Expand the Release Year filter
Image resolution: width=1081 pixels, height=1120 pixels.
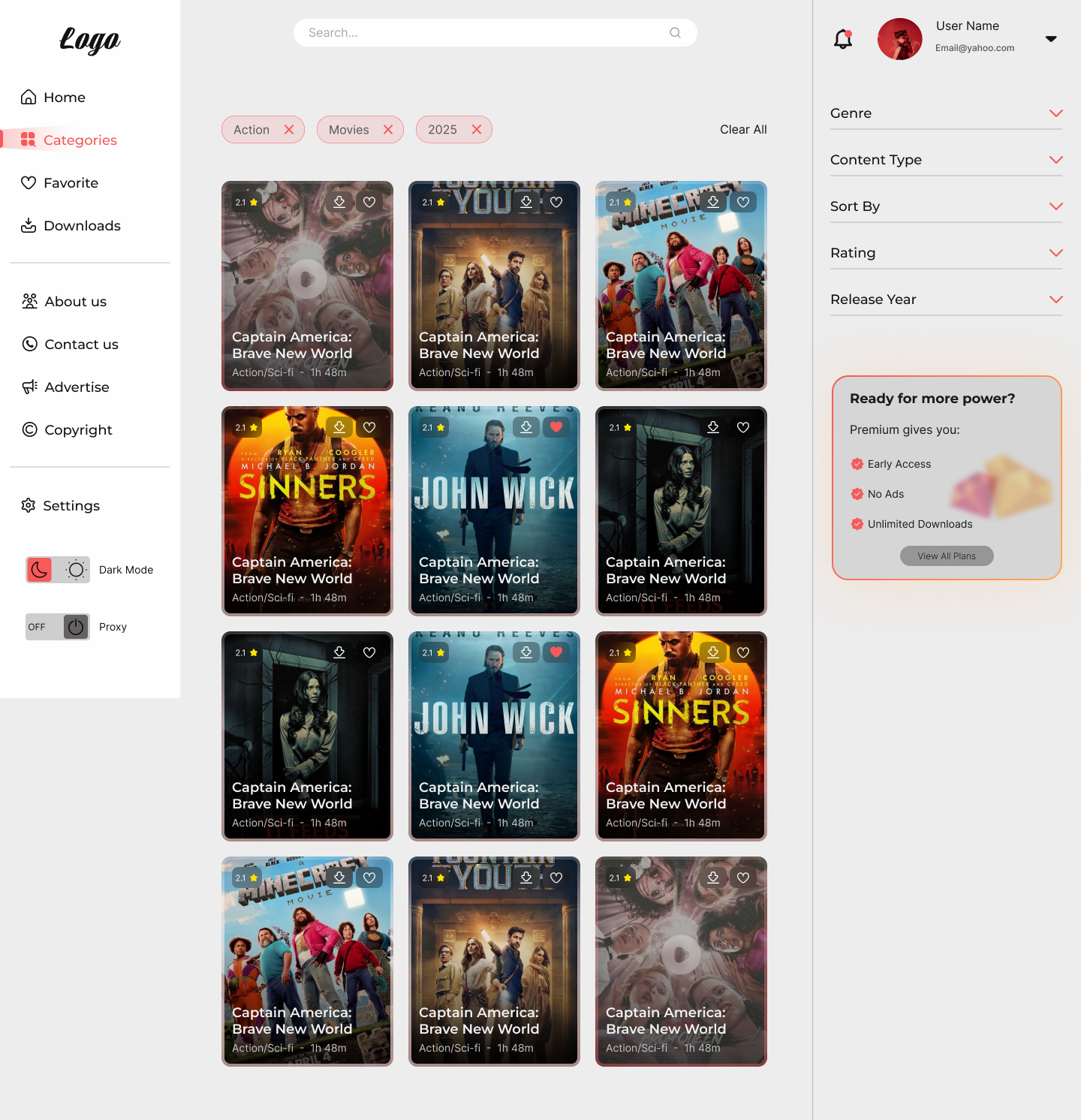tap(946, 300)
